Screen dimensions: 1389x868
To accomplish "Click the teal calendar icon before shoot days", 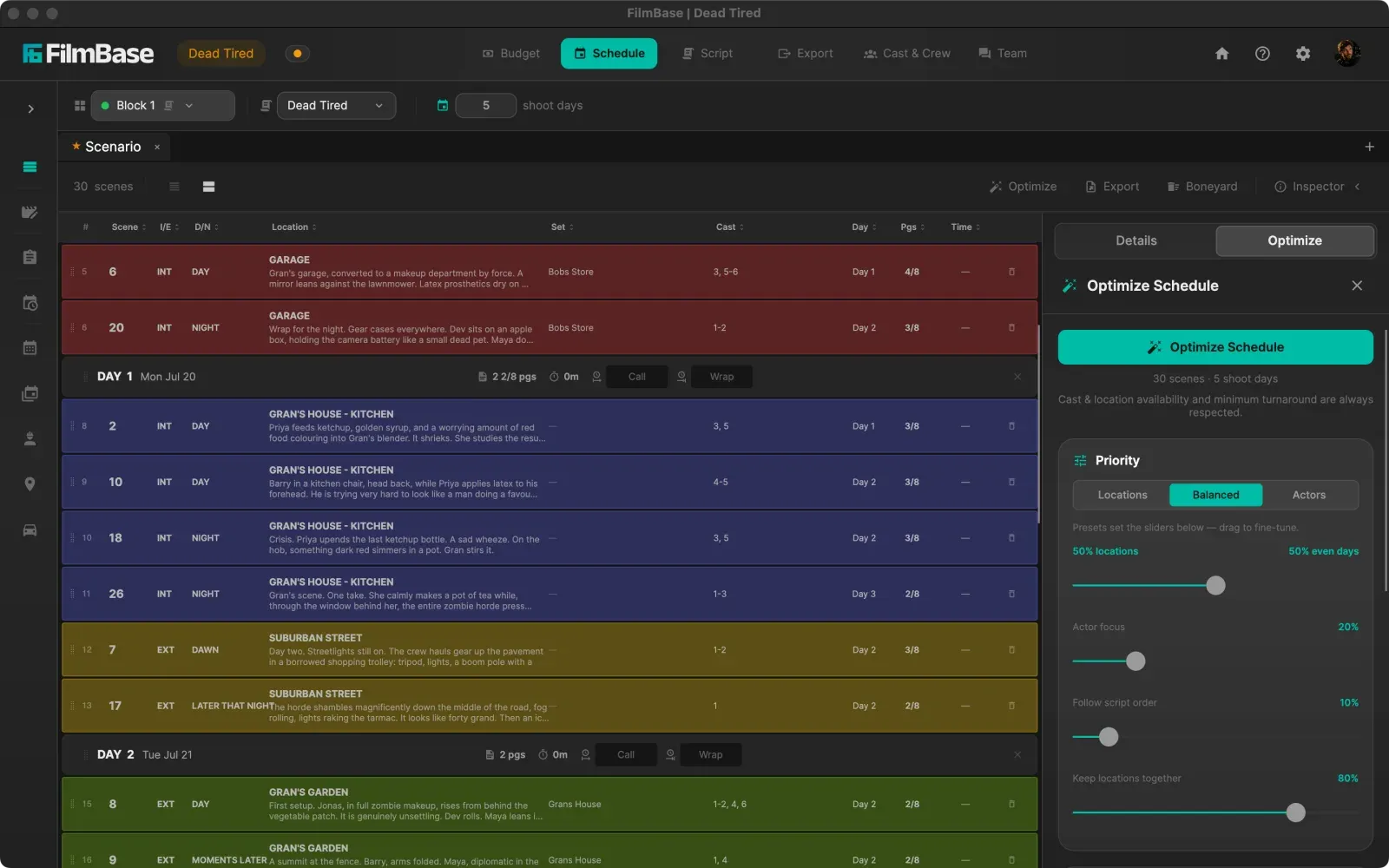I will (x=443, y=106).
